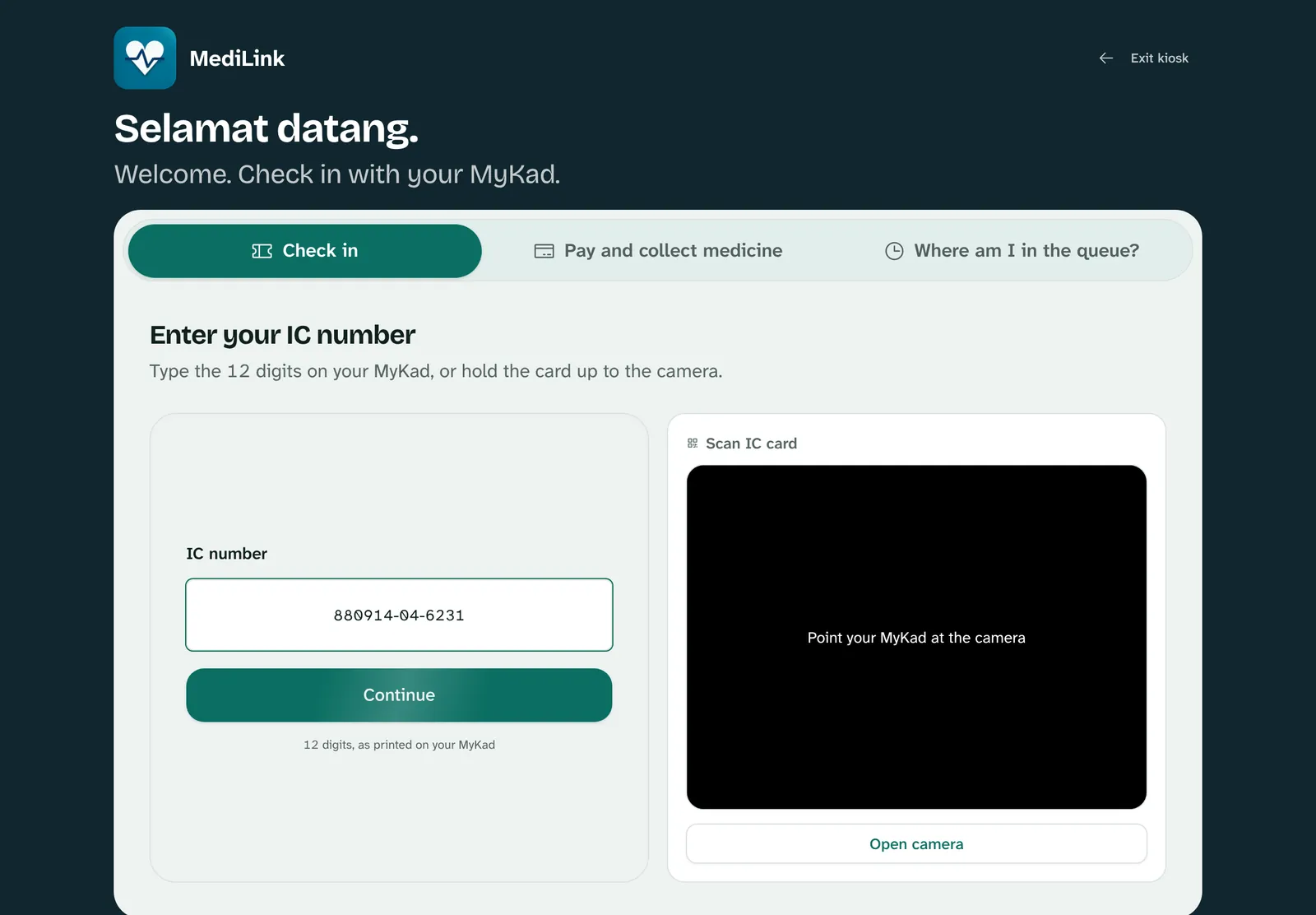The width and height of the screenshot is (1316, 915).
Task: Click the 'Selamat datang.' heading
Action: [x=266, y=129]
